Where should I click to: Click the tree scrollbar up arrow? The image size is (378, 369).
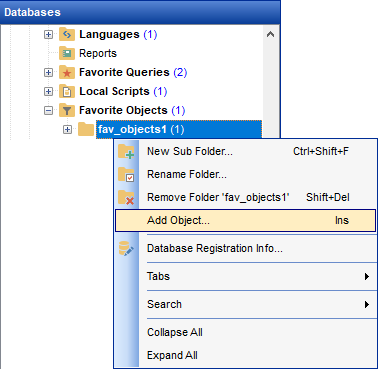tap(271, 34)
